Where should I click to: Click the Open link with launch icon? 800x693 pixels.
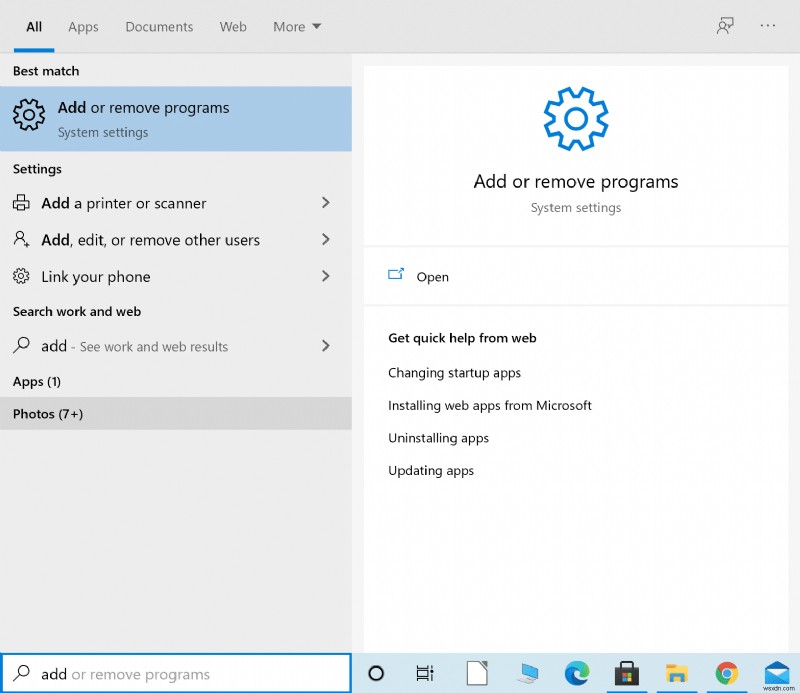419,277
